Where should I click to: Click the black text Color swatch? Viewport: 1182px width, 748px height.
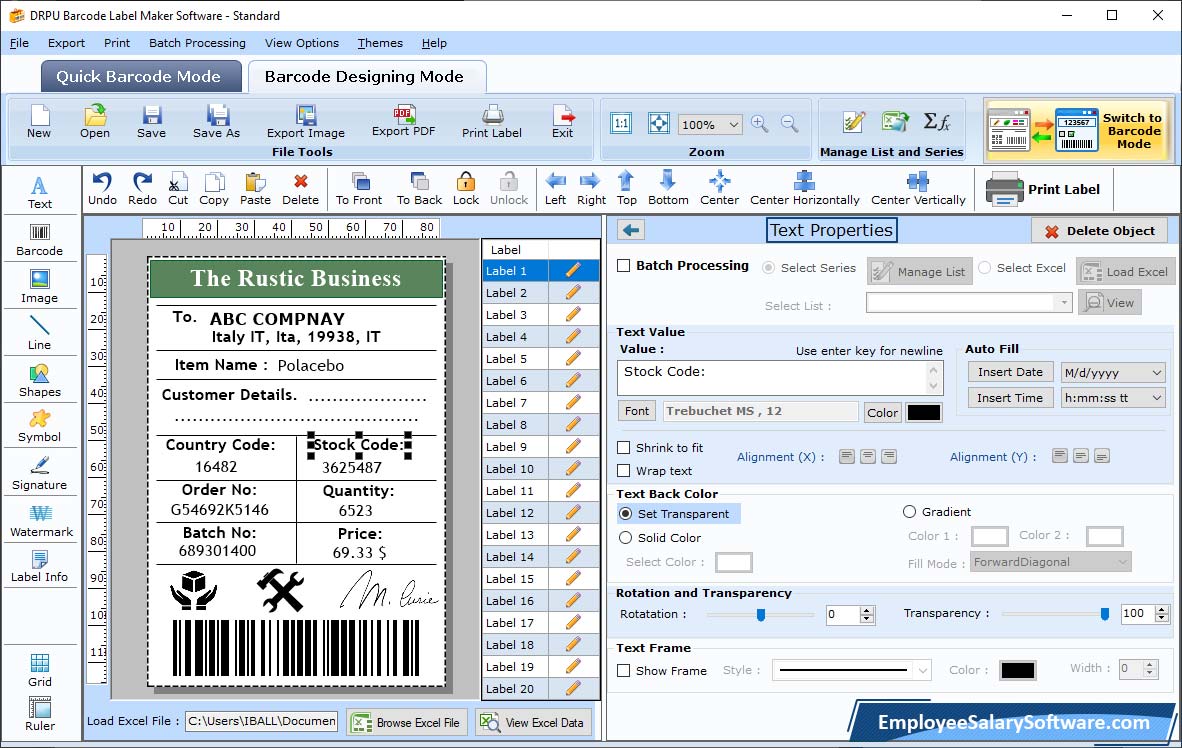click(x=923, y=412)
